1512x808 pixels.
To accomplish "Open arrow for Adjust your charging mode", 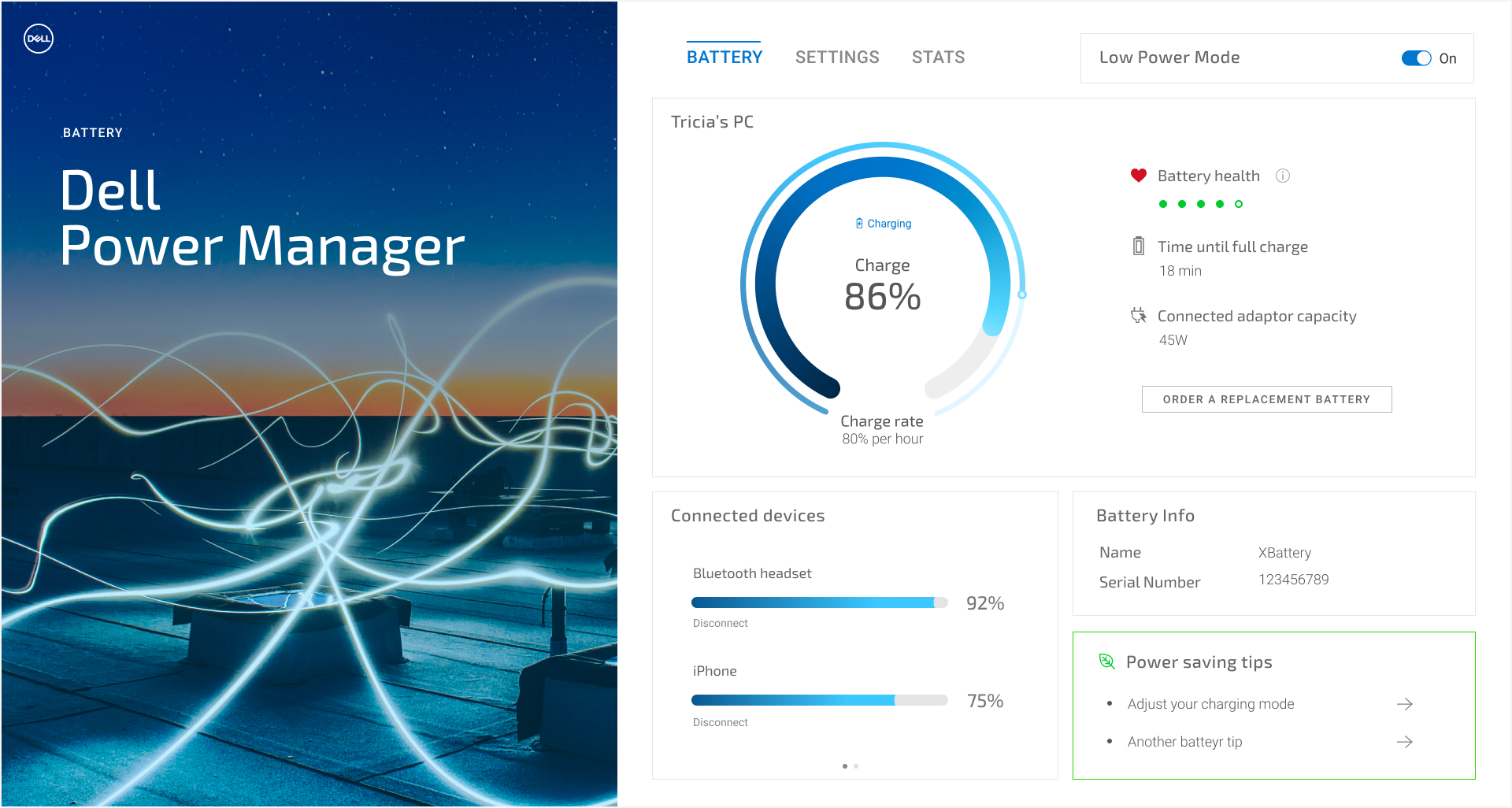I will [1405, 704].
